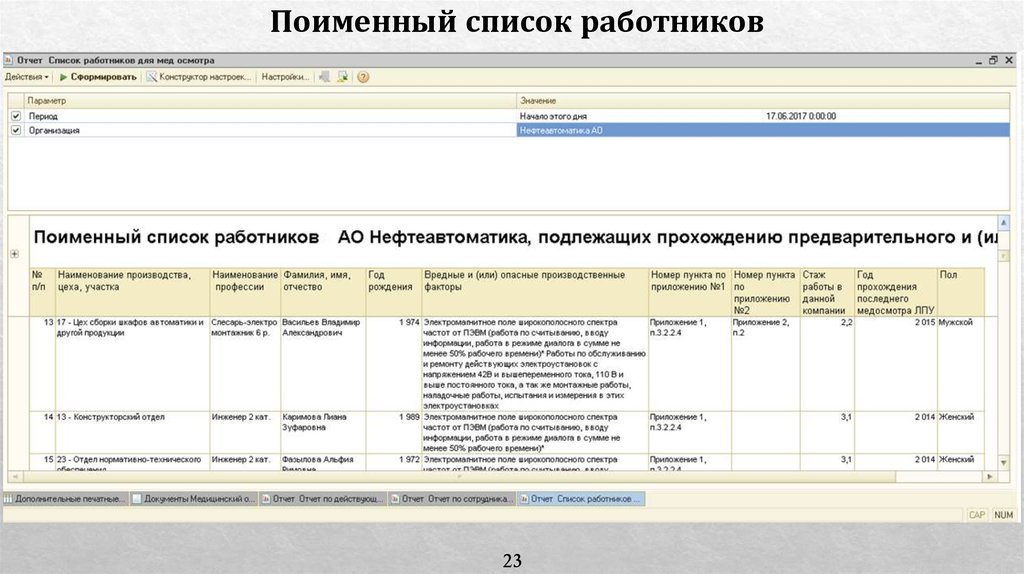Toggle the Период parameter checkbox
Screen dimensions: 1024x574
pyautogui.click(x=15, y=116)
